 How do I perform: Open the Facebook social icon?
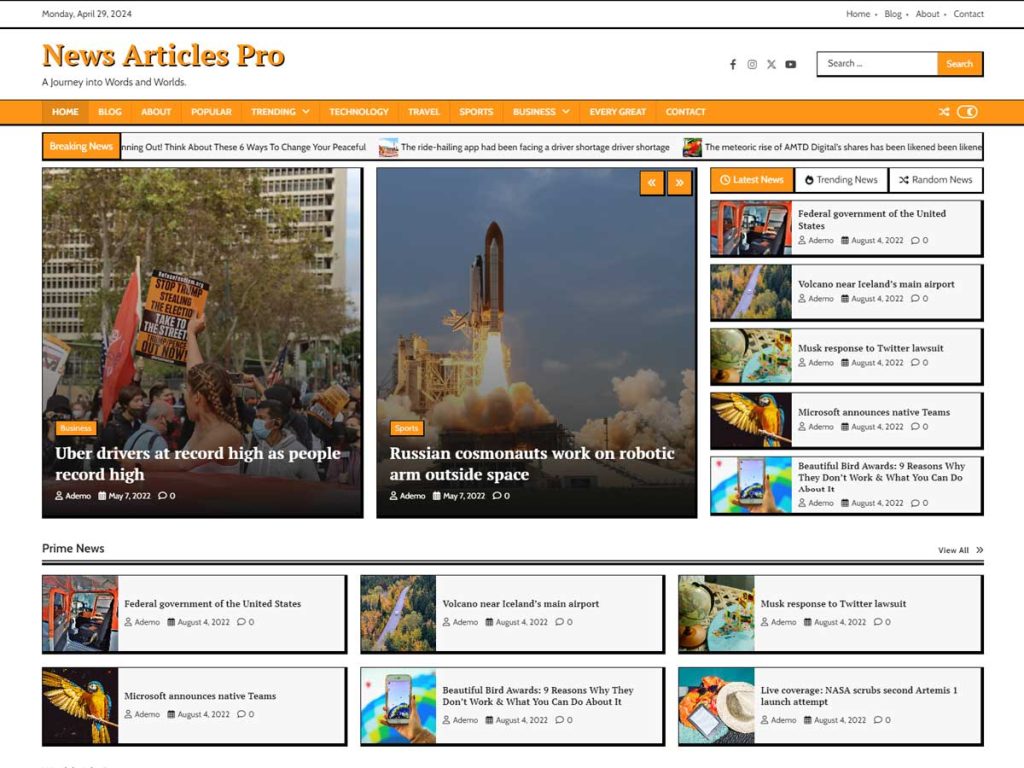coord(733,64)
